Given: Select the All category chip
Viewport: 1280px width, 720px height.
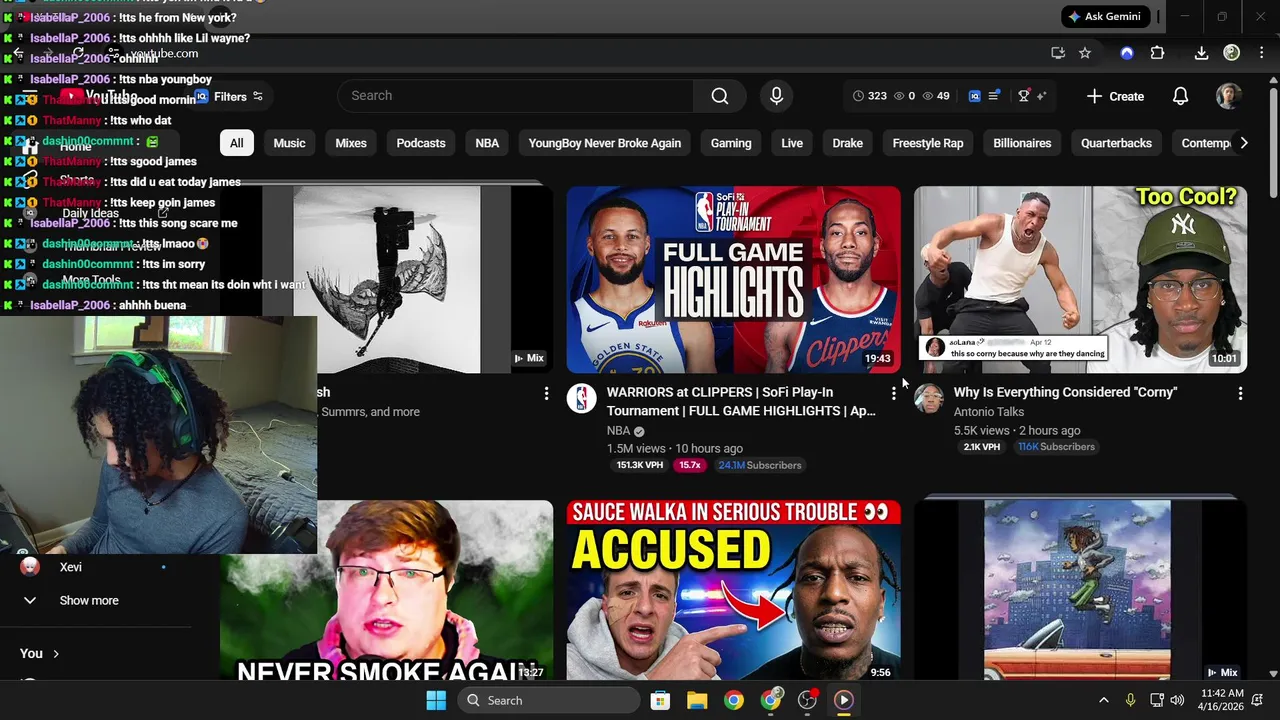Looking at the screenshot, I should 236,143.
